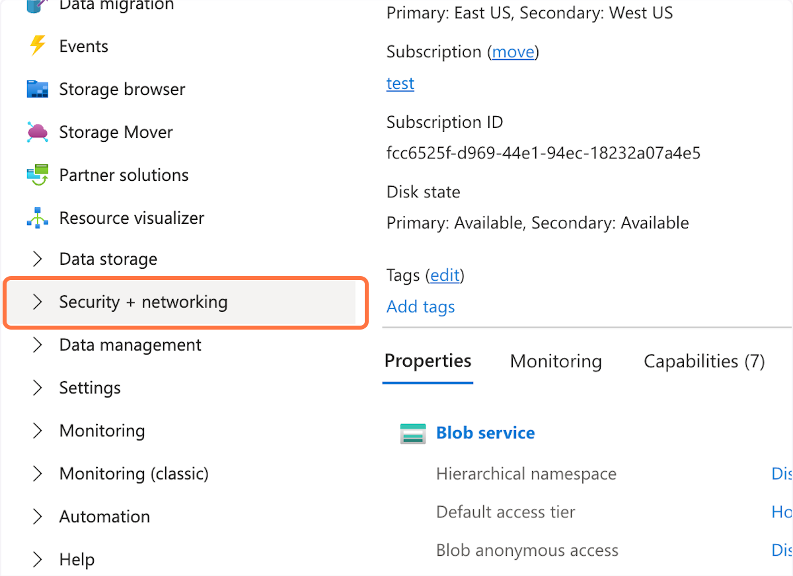Viewport: 793px width, 576px height.
Task: Expand the Automation section
Action: [38, 517]
